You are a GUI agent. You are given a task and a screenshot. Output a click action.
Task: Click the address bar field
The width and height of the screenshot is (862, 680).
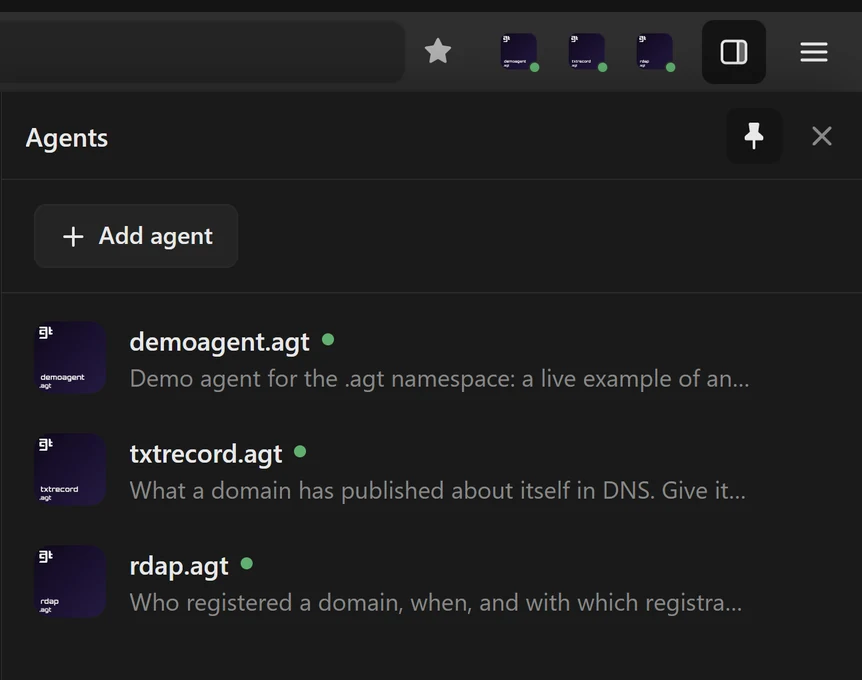point(201,52)
